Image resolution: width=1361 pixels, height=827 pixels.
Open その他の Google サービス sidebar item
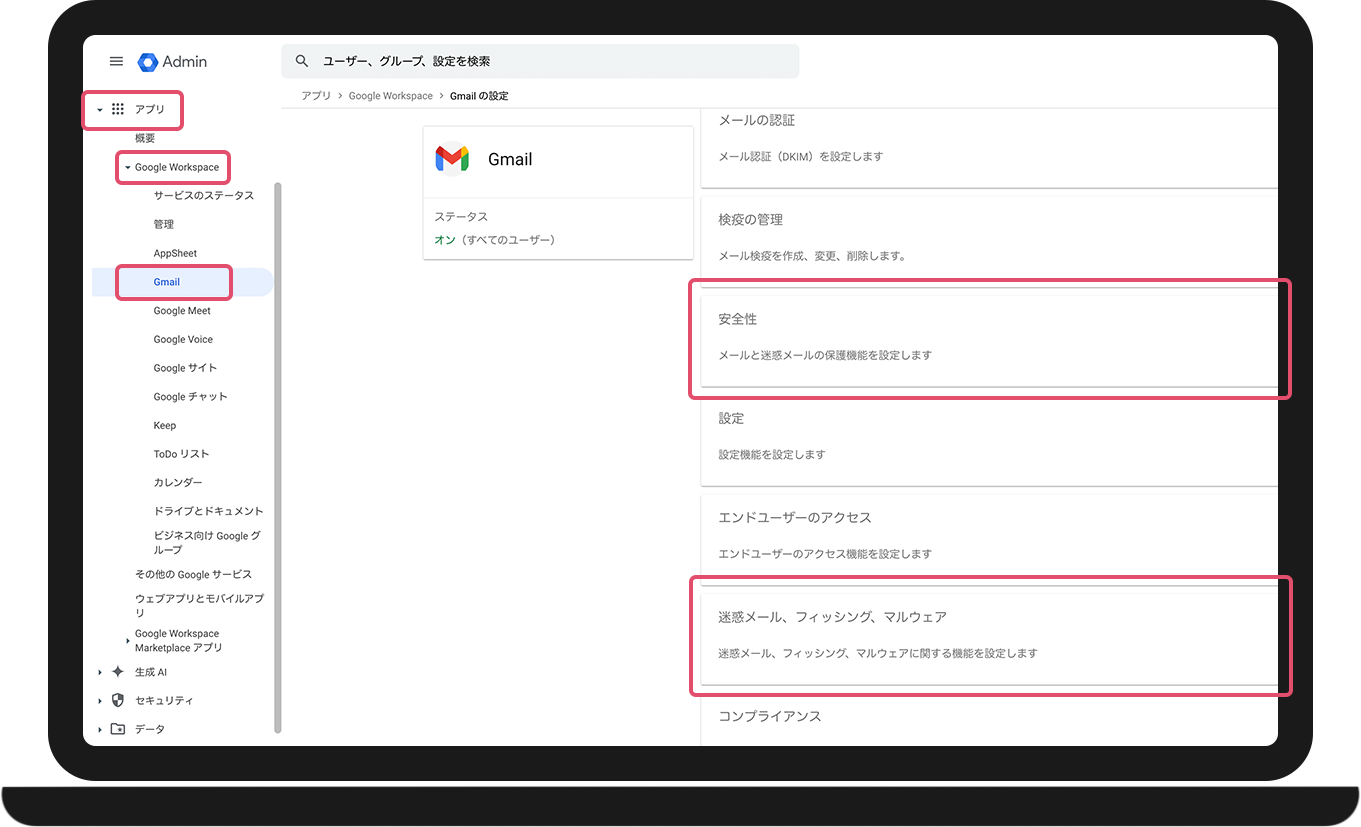tap(193, 574)
